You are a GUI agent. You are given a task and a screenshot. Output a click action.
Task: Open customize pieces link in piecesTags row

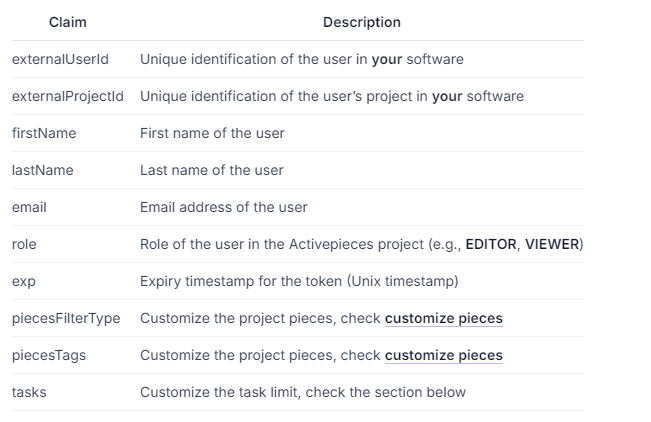click(443, 355)
